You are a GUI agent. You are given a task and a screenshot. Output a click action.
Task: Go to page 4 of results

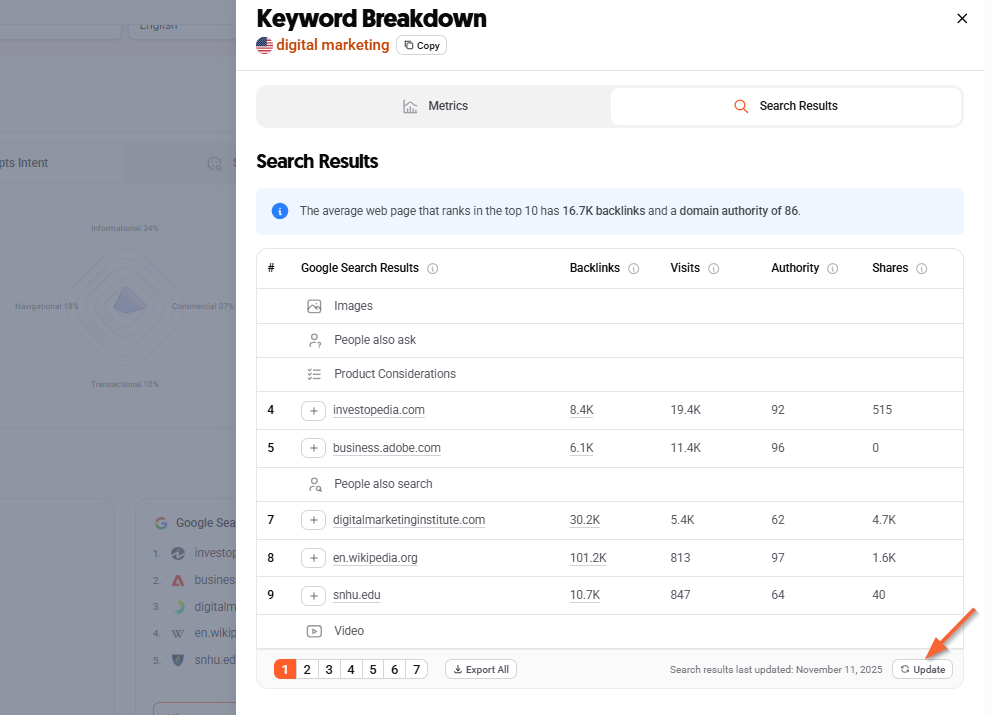click(x=351, y=669)
